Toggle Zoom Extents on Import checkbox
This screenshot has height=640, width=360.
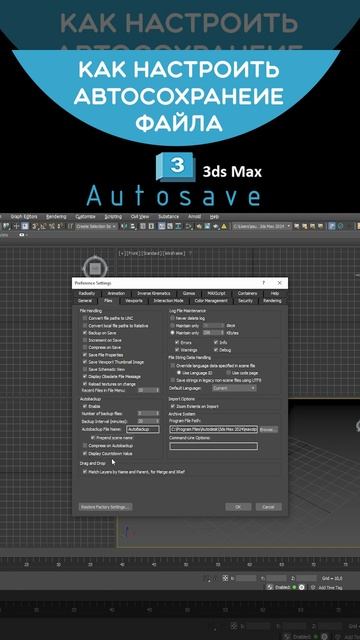173,407
